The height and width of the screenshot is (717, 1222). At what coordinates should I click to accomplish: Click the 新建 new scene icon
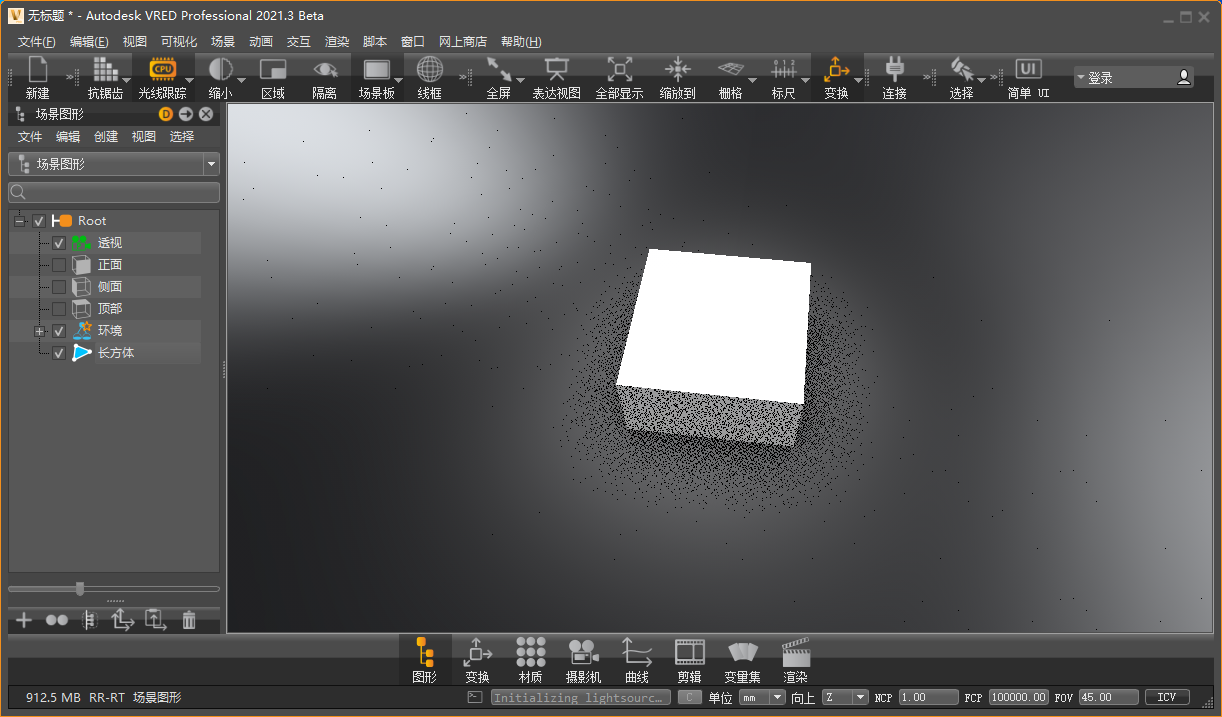(x=38, y=70)
